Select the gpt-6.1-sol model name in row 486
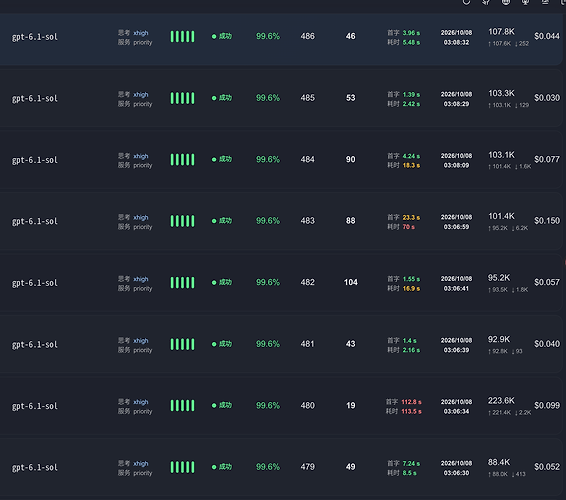Screen dimensions: 566x500 35,37
